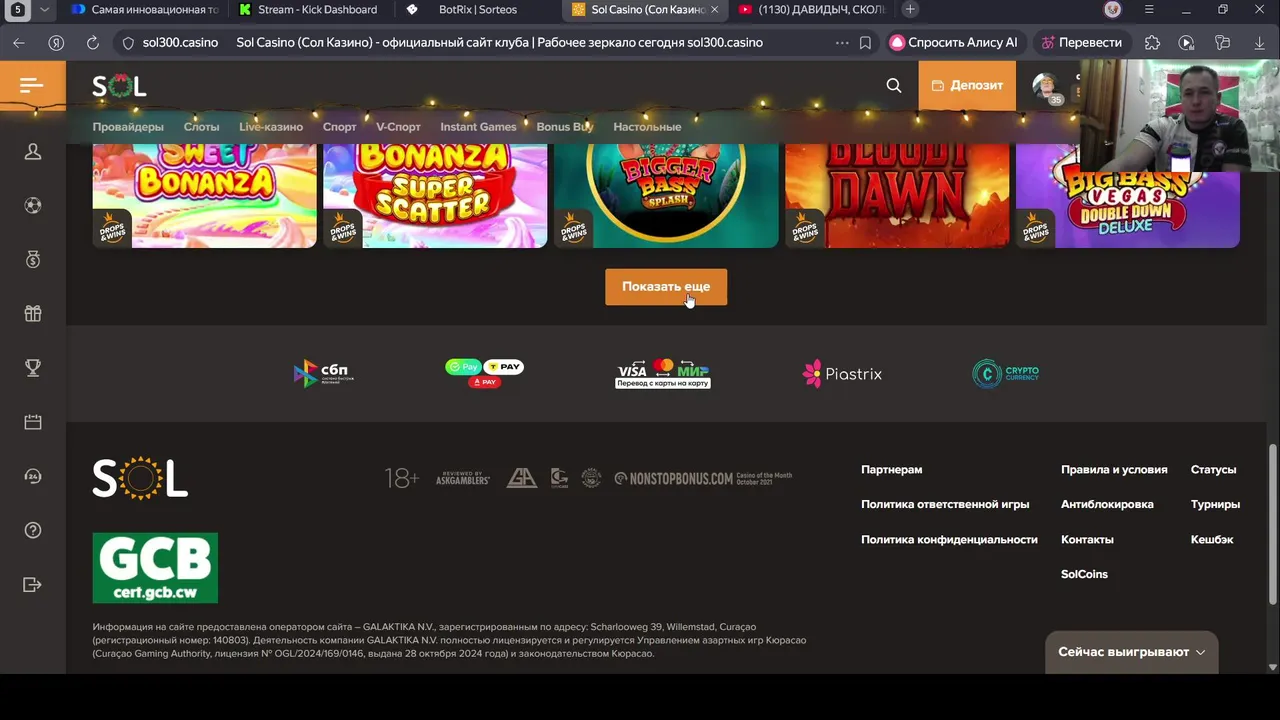Launch the Sweet Bonanza game thumbnail
Viewport: 1280px width, 720px height.
[x=204, y=195]
